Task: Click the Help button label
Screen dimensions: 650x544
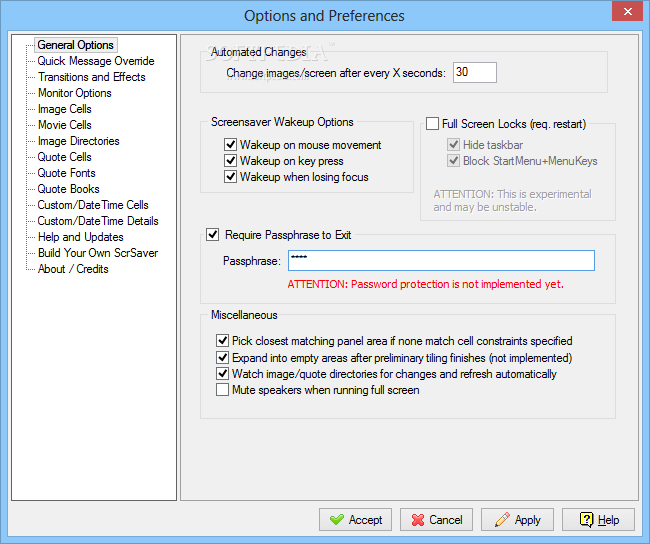Action: 608,520
